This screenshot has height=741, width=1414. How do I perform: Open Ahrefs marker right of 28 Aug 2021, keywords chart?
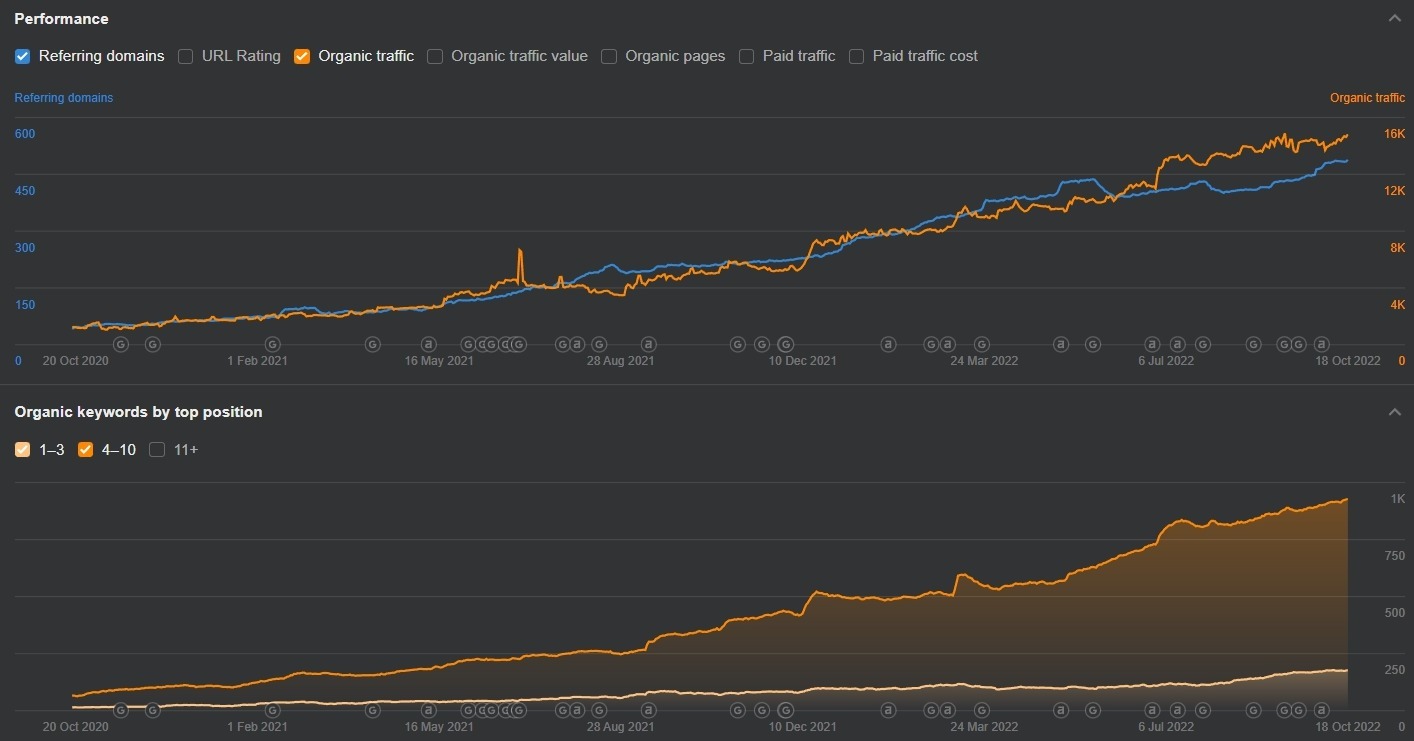(648, 710)
